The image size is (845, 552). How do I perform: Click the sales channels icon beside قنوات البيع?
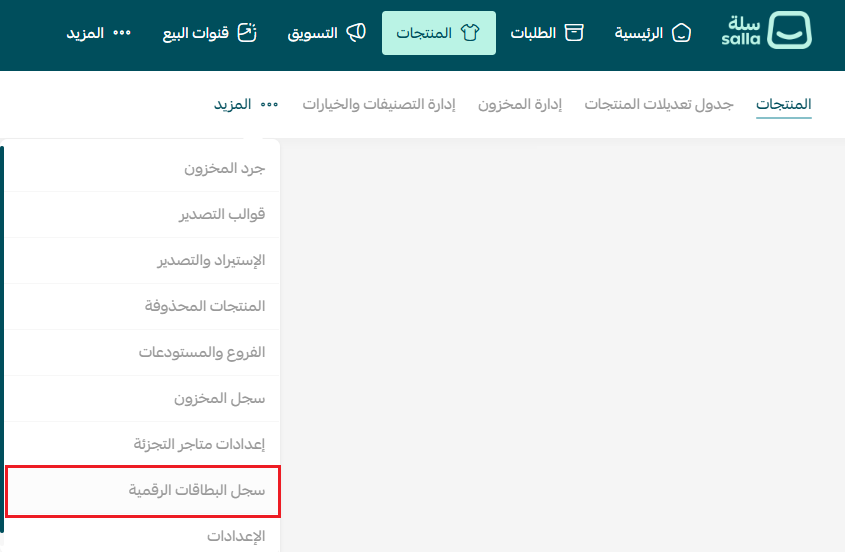point(247,32)
